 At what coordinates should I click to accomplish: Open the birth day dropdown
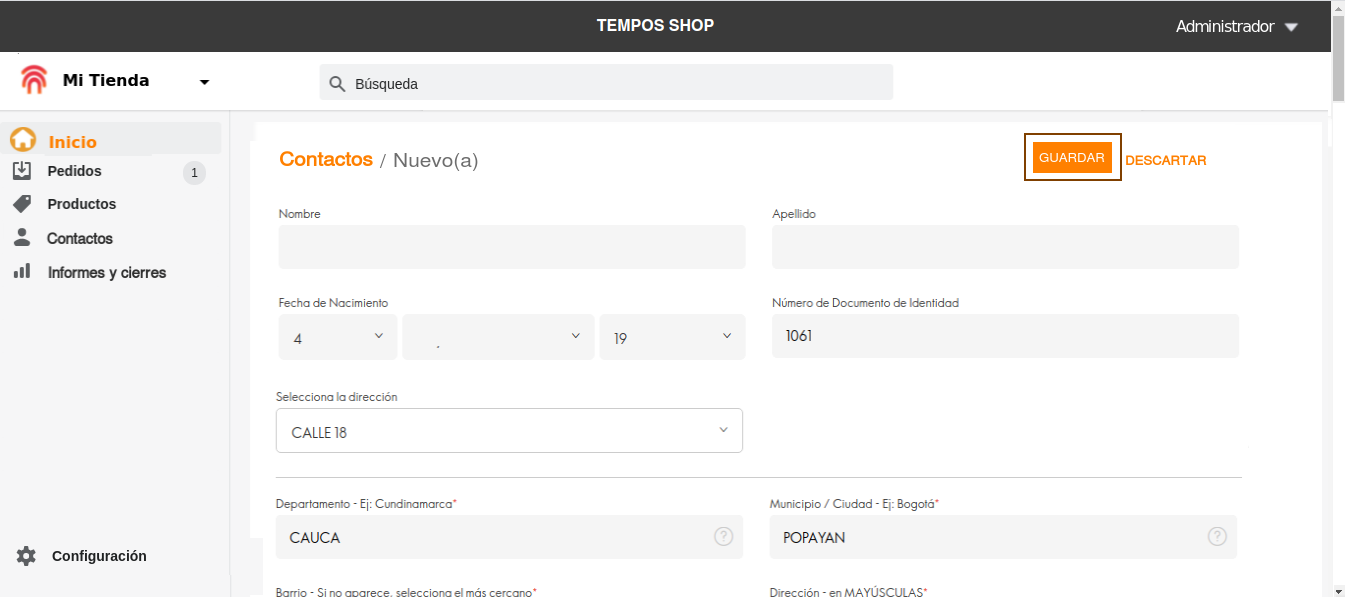click(337, 337)
